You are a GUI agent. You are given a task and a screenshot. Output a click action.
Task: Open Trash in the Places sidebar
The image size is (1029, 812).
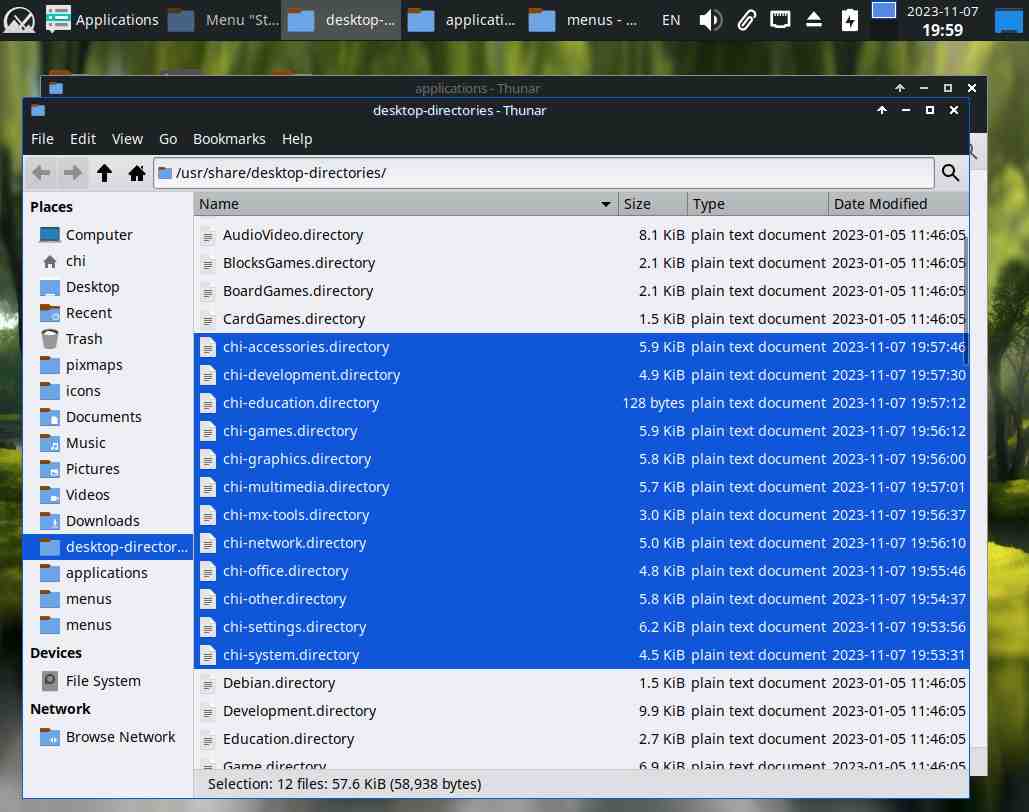click(x=84, y=339)
